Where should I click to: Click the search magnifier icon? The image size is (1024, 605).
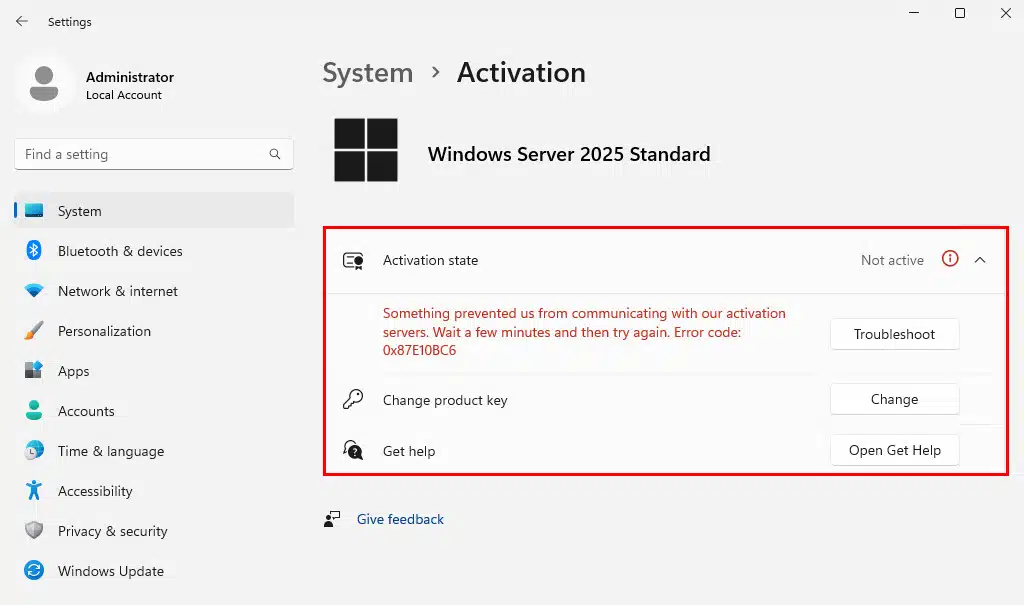point(275,154)
